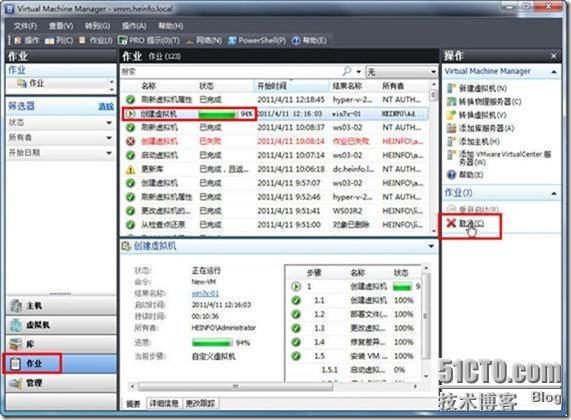This screenshot has height=420, width=571.
Task: Open the win7x-01 result name link
Action: click(x=205, y=293)
